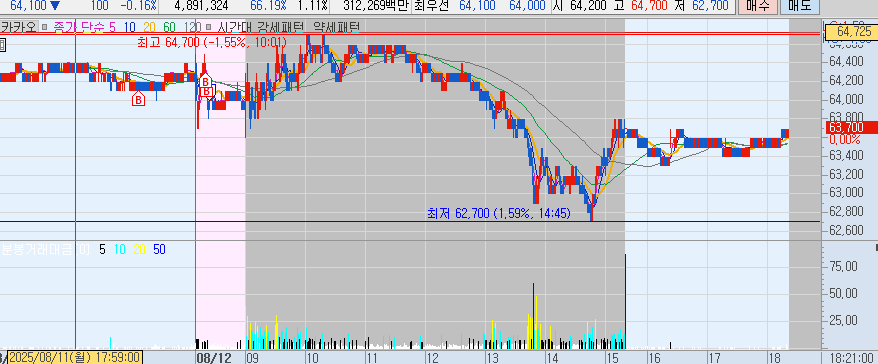Click the 최고 64,700 high annotation
This screenshot has height=364, width=878.
[212, 43]
